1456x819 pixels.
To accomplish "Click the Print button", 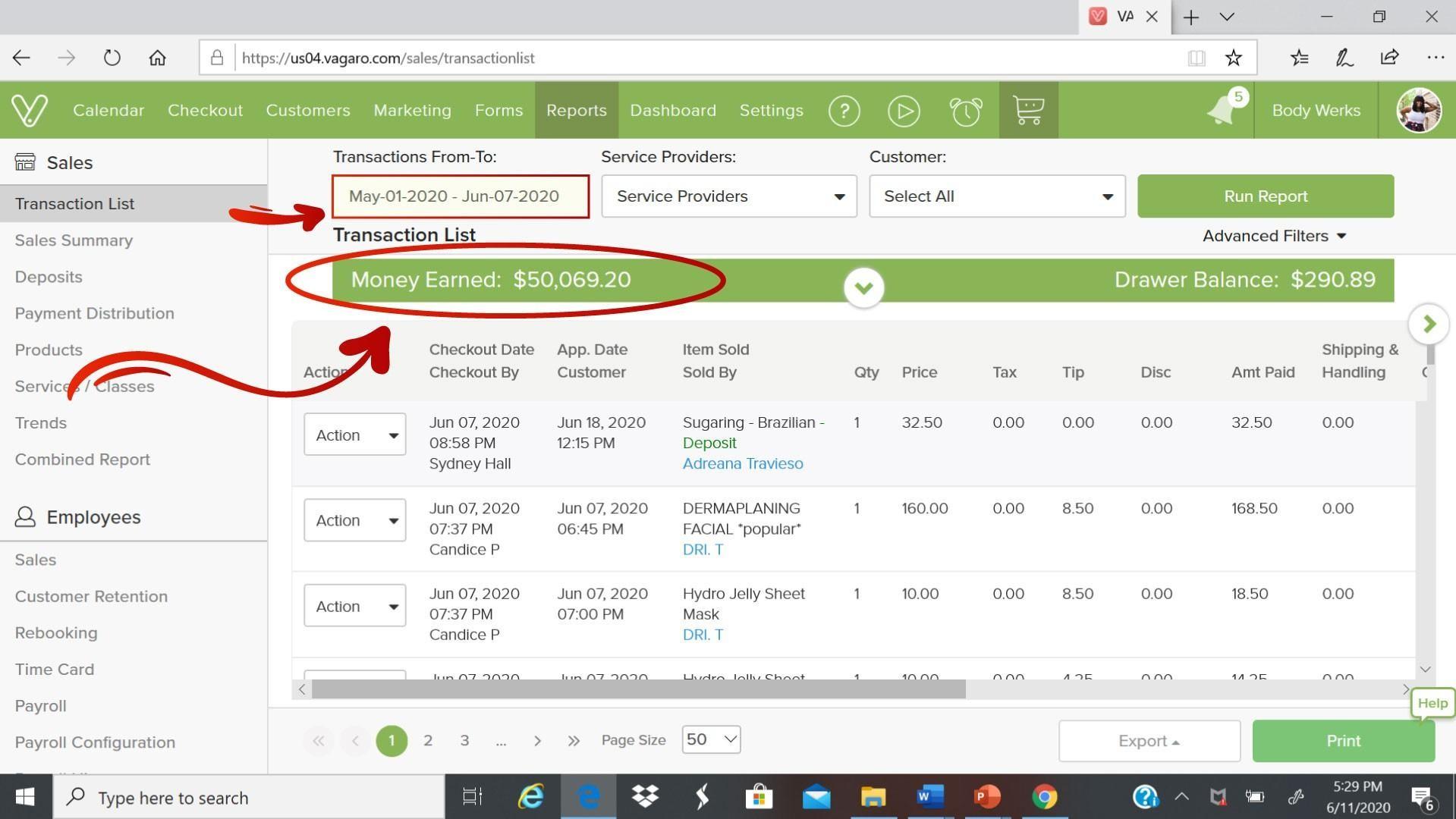I will (1343, 741).
